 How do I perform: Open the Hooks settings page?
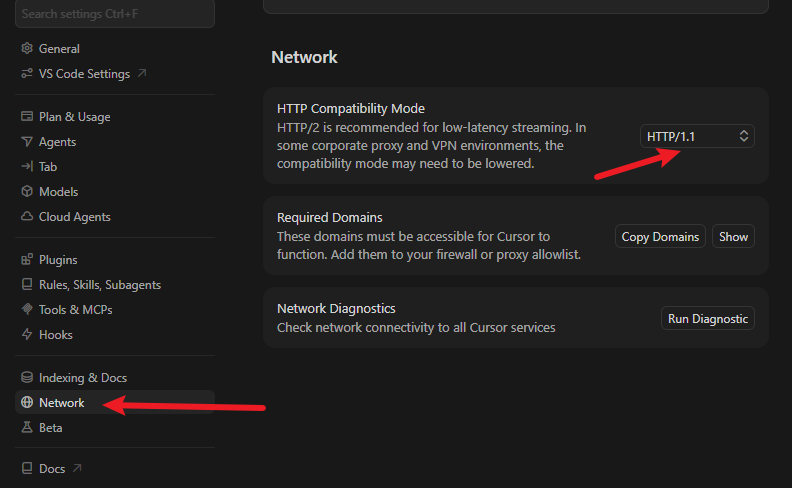[x=115, y=334]
